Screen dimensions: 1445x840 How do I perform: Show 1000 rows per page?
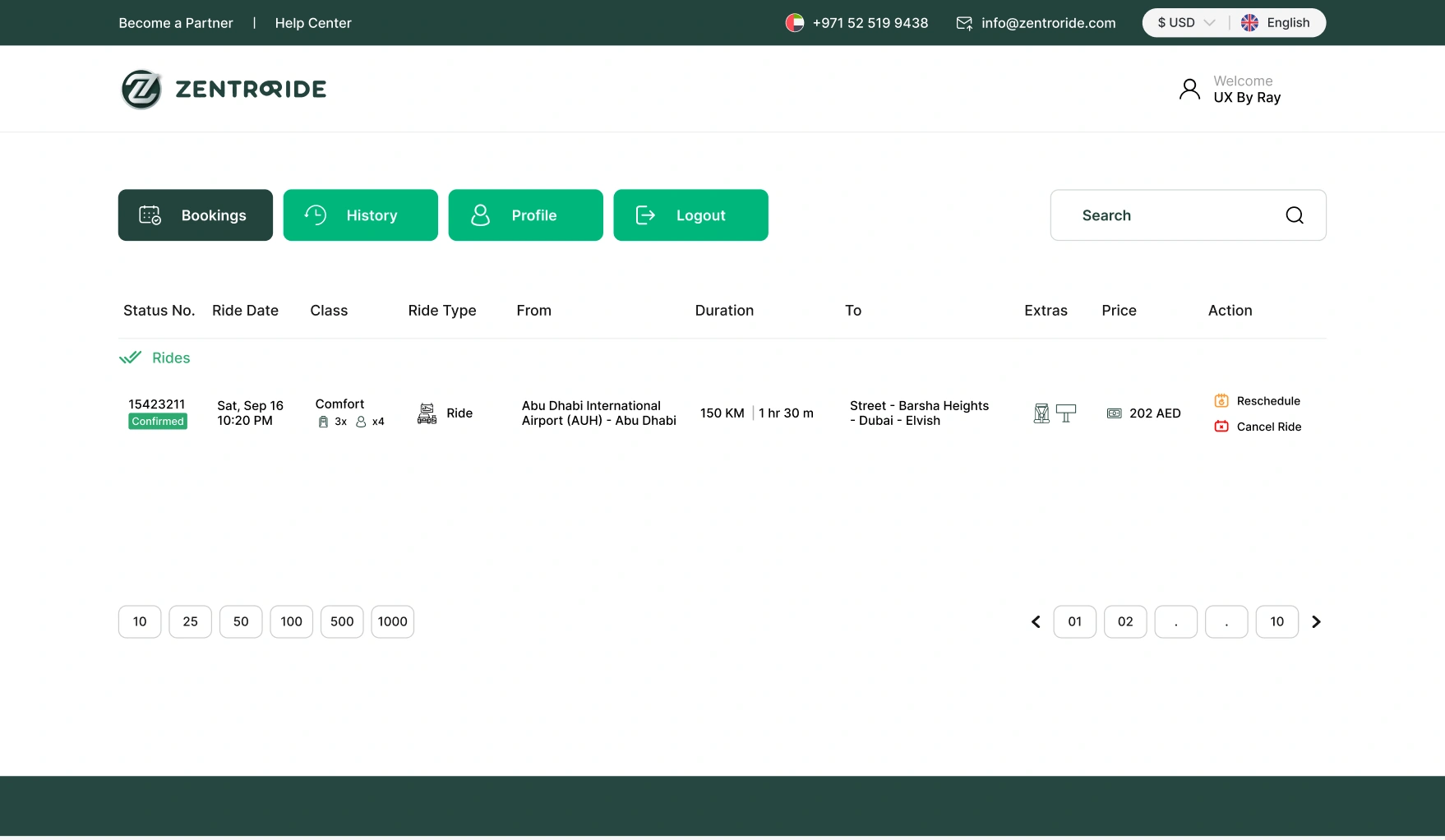point(393,622)
